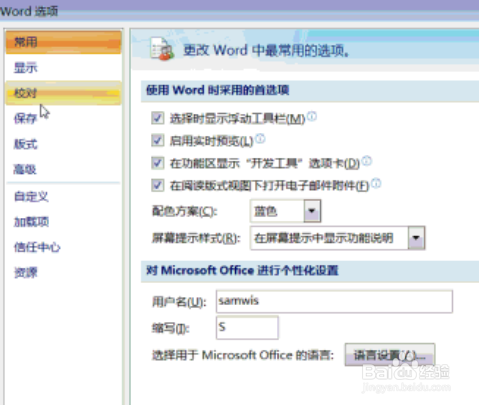
Task: Switch to the 保存 category
Action: [x=63, y=118]
